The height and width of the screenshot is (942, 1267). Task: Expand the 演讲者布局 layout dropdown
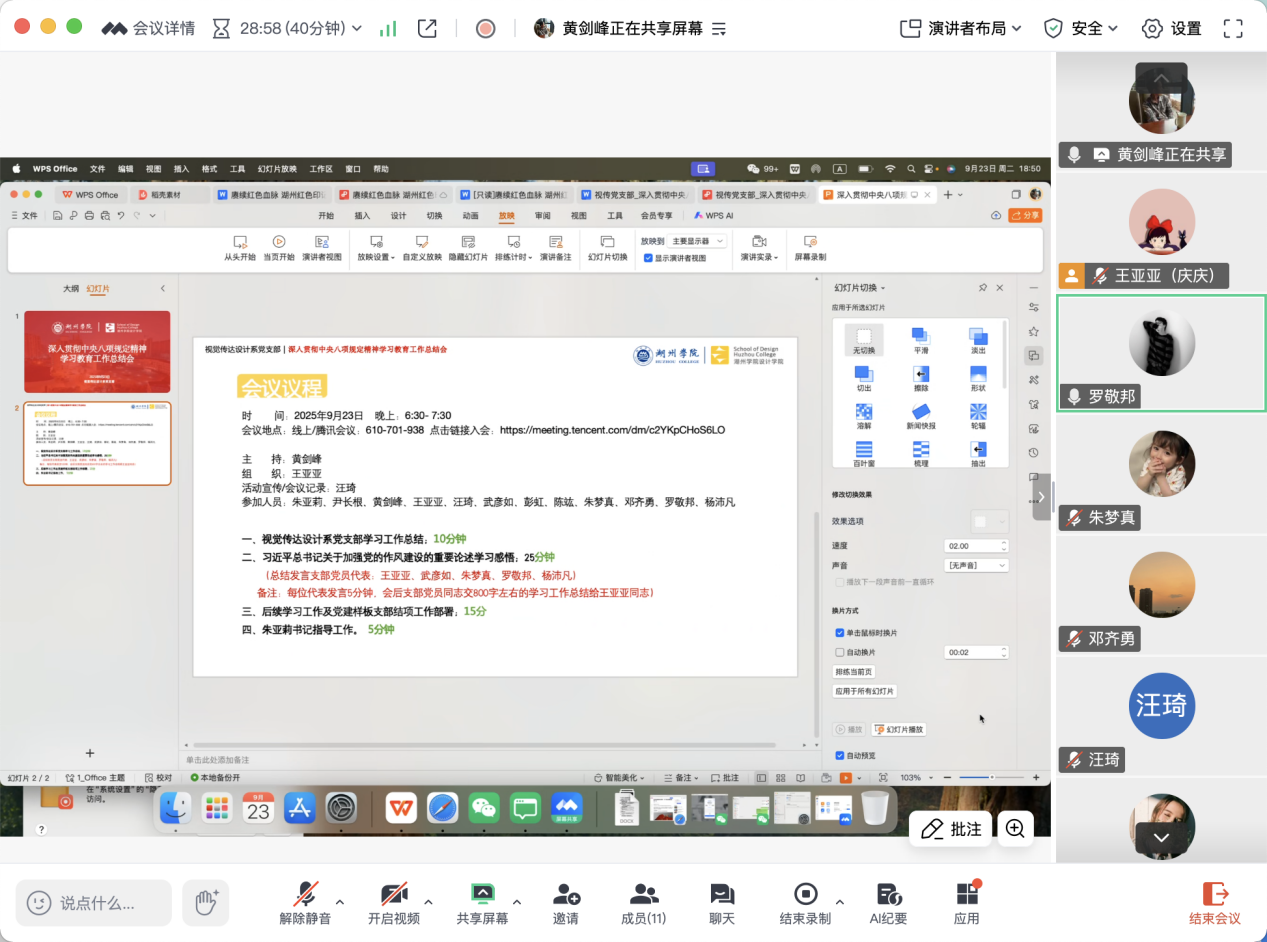coord(961,28)
